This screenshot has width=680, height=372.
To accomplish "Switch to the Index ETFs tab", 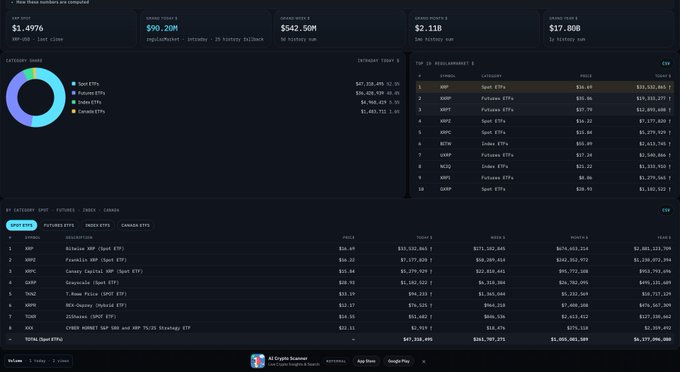I will point(97,225).
